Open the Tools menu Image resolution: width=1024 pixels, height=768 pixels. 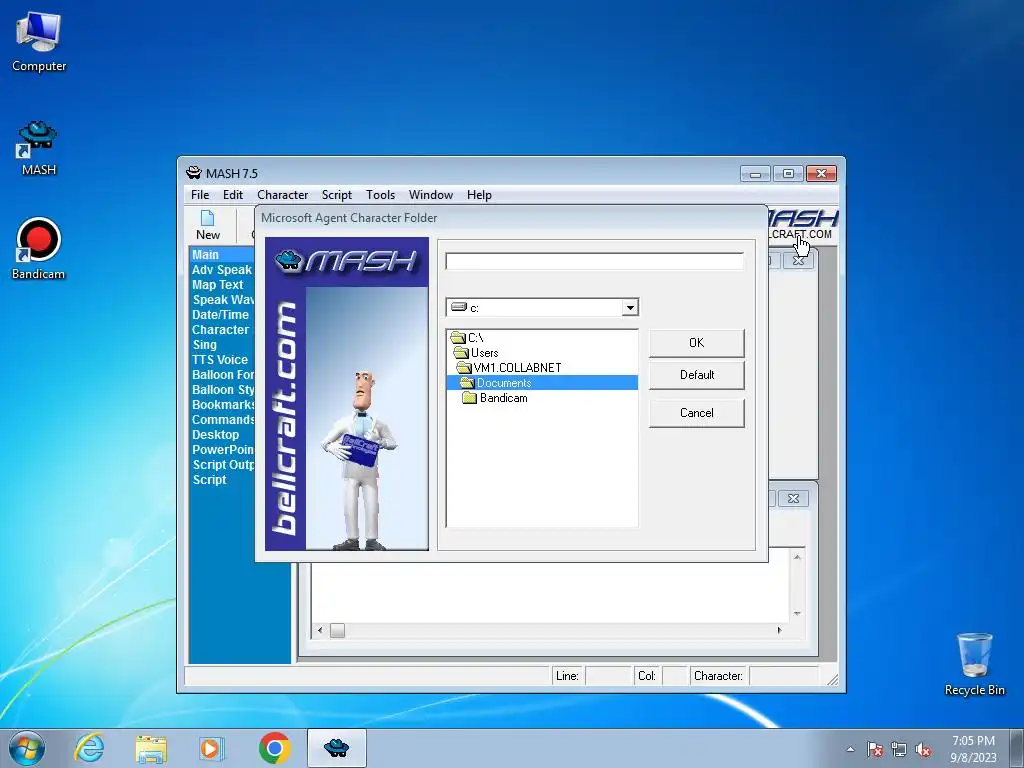380,195
